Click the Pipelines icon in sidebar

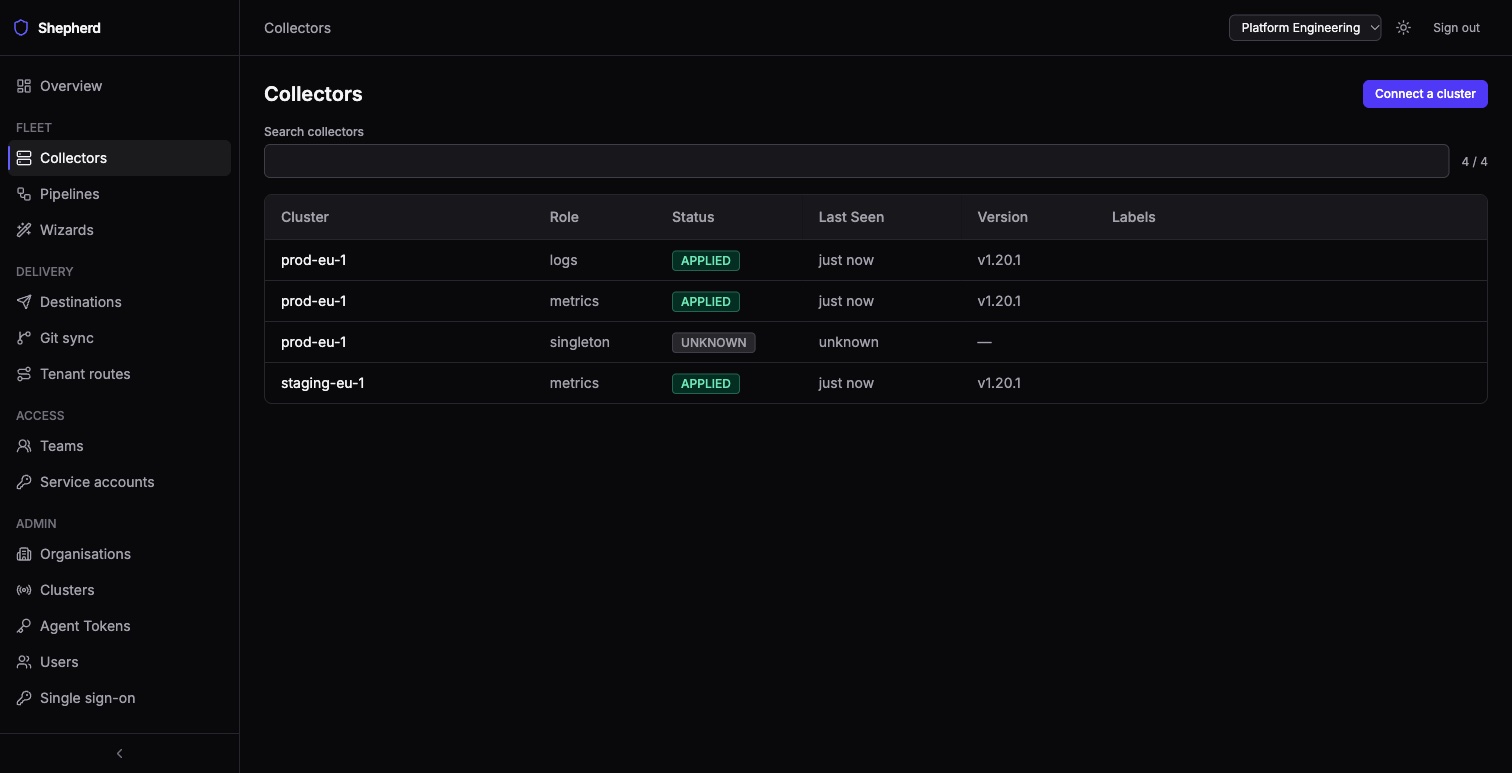[24, 194]
